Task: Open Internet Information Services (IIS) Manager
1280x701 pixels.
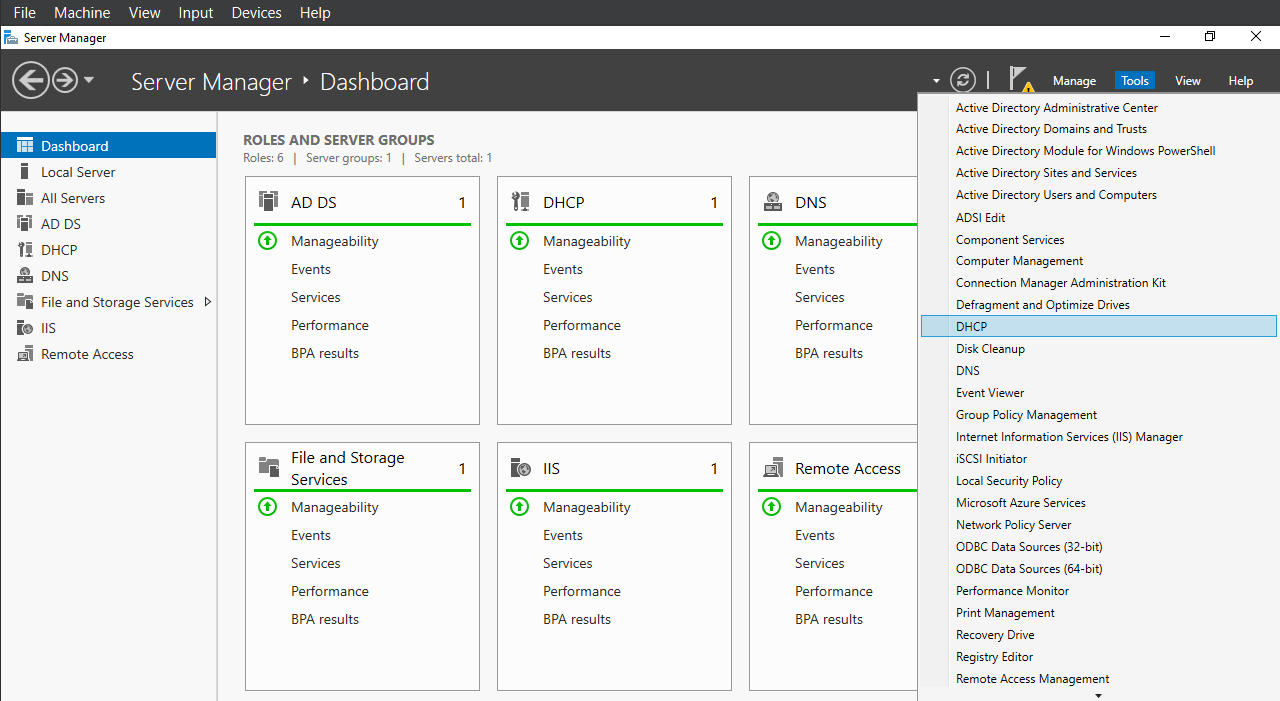Action: pyautogui.click(x=1069, y=437)
